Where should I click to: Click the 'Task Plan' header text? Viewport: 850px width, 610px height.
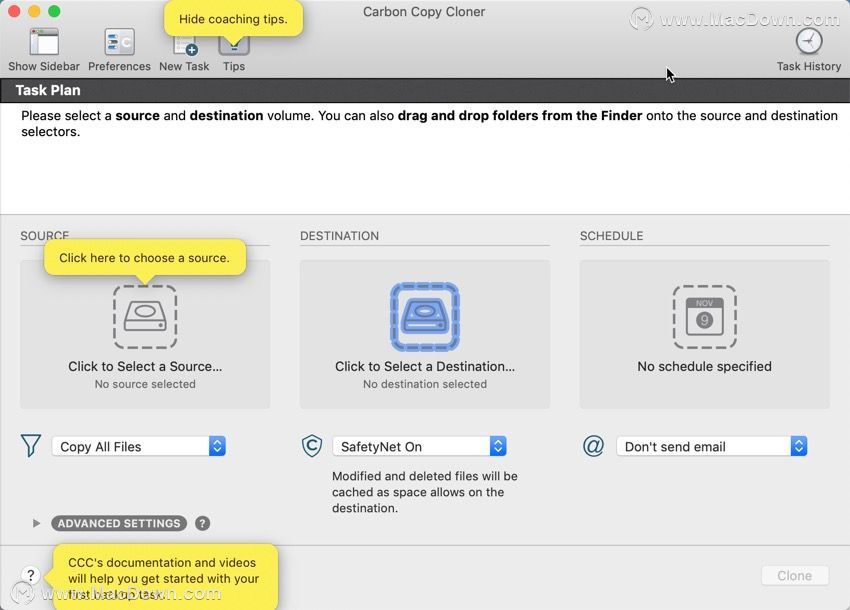click(48, 90)
